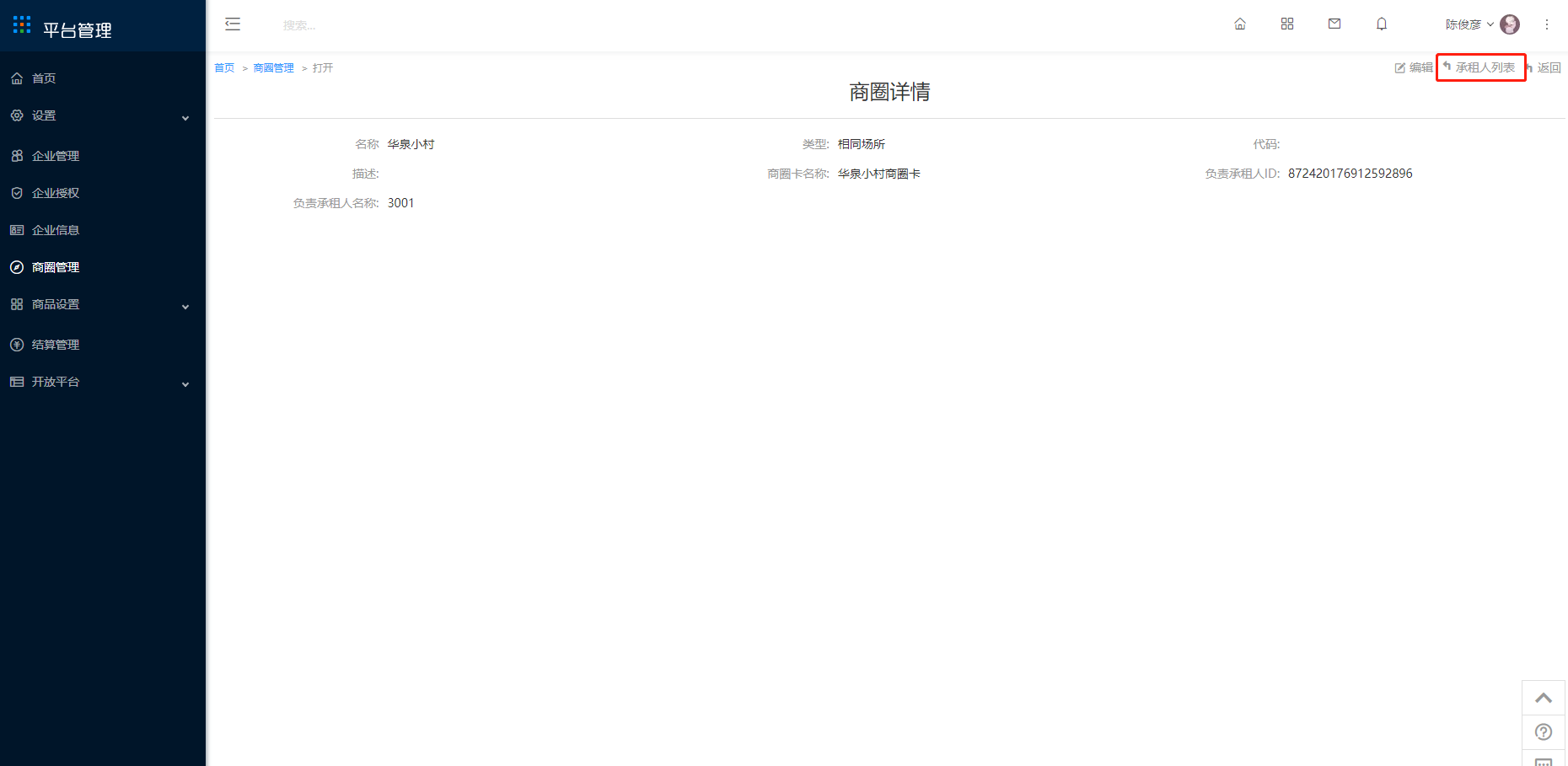The width and height of the screenshot is (1568, 766).
Task: Click the 开放平台 sidebar icon
Action: pos(17,382)
